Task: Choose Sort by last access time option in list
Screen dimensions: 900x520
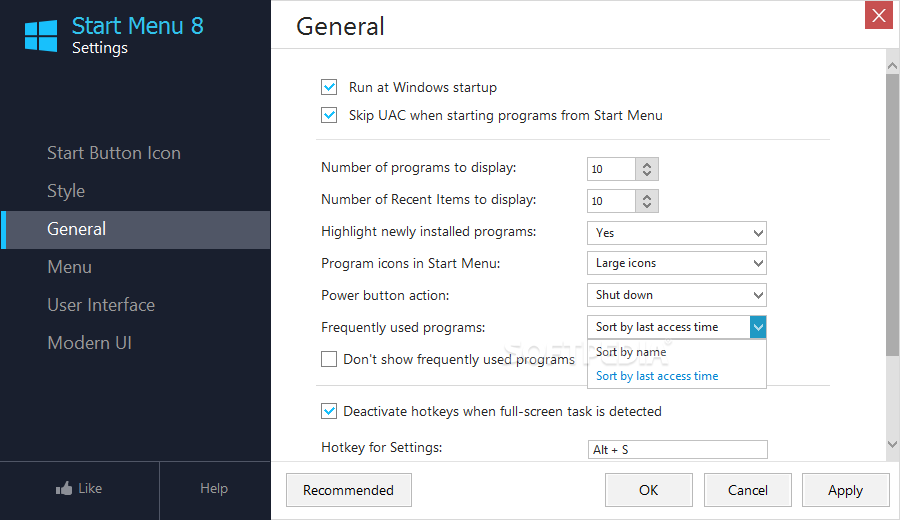Action: (677, 376)
